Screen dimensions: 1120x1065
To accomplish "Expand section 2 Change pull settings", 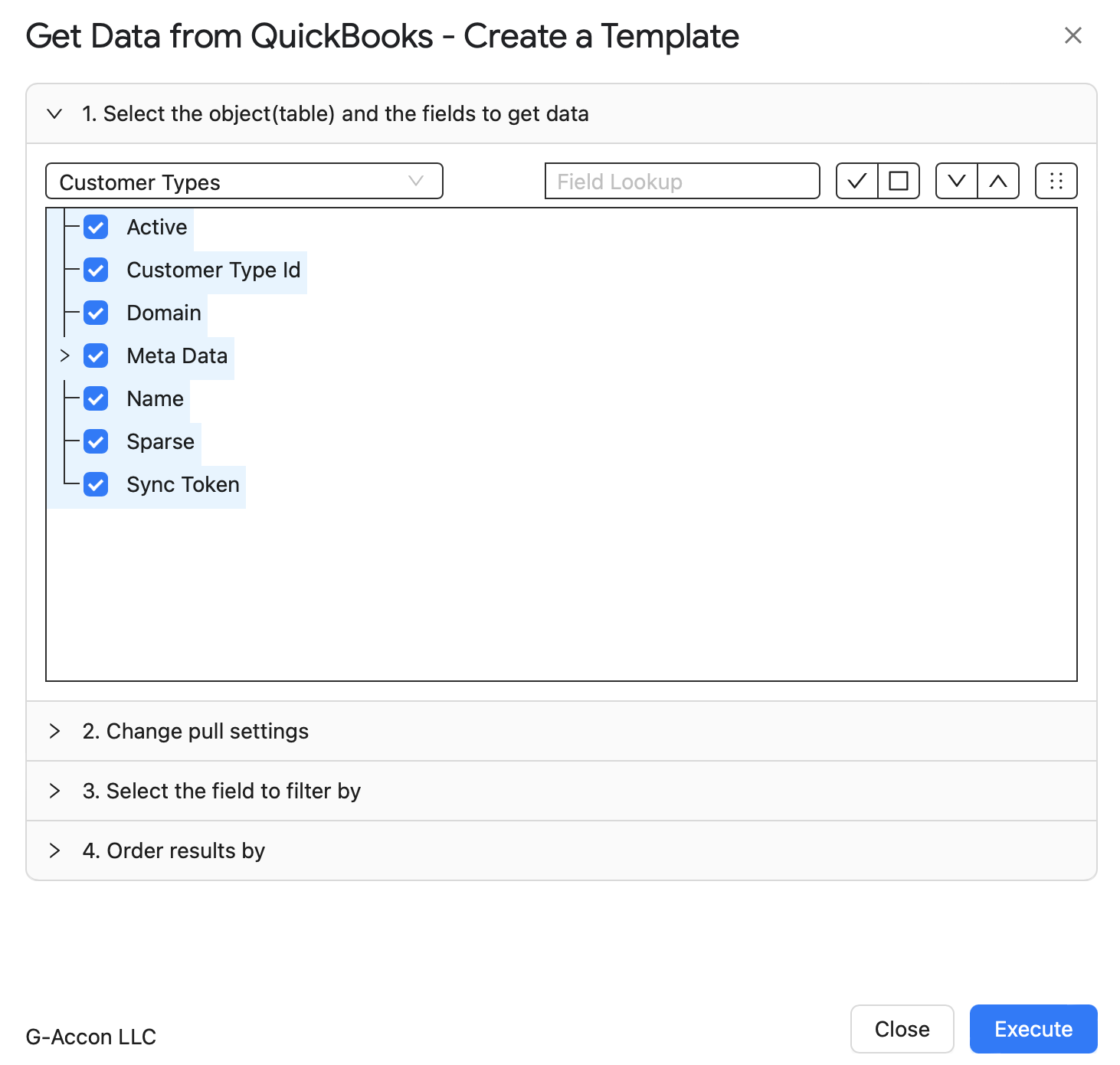I will [562, 731].
